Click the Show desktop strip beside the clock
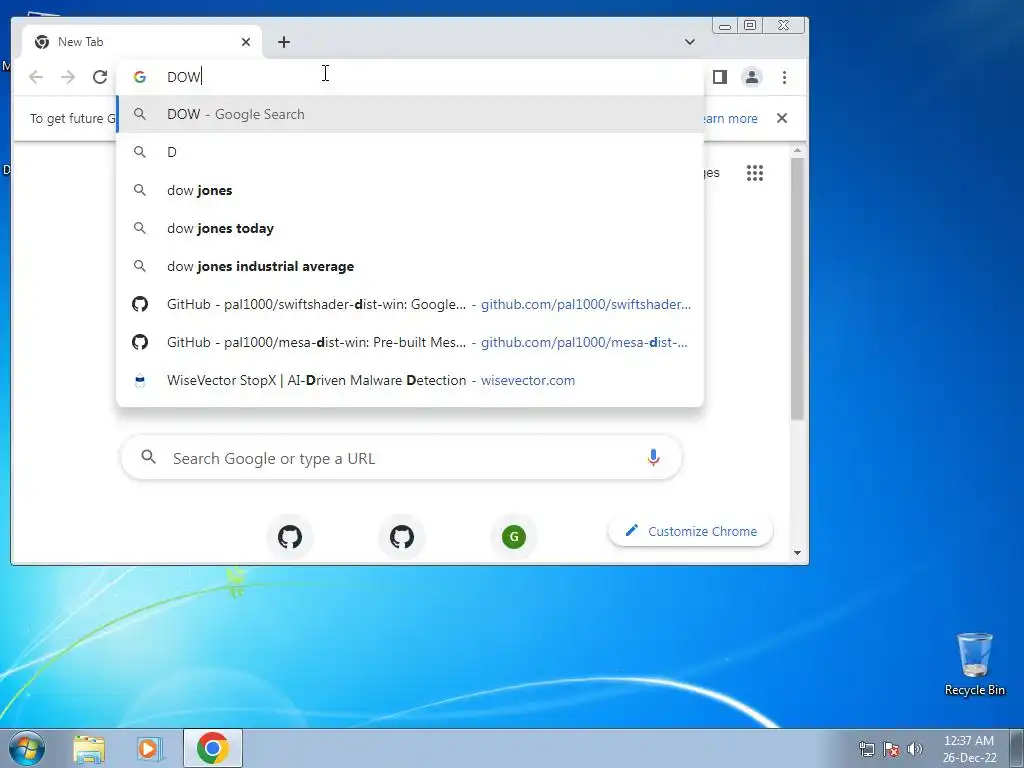The height and width of the screenshot is (768, 1024). (x=1017, y=748)
